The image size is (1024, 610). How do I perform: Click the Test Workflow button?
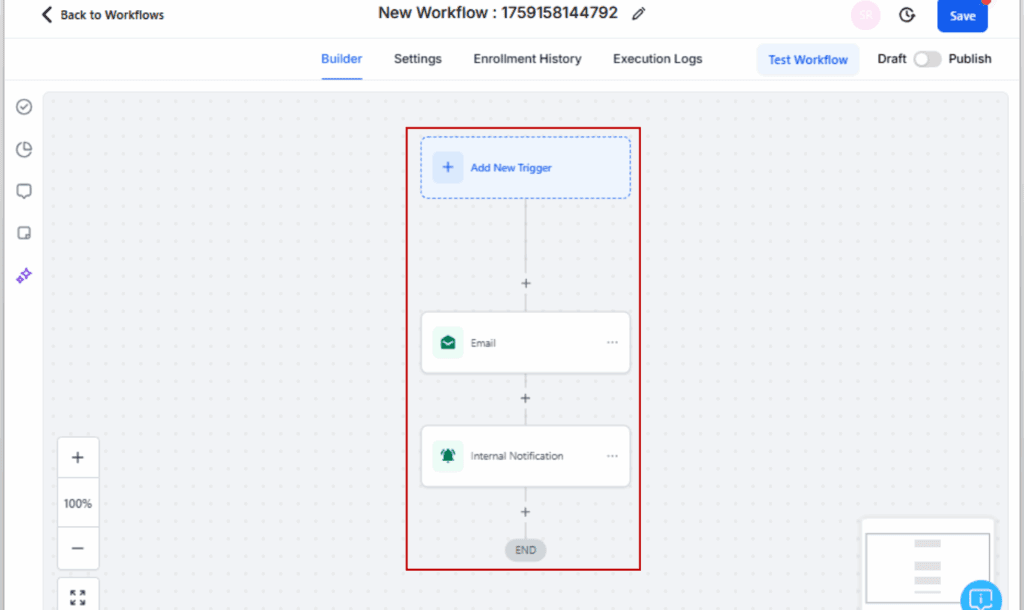coord(807,60)
